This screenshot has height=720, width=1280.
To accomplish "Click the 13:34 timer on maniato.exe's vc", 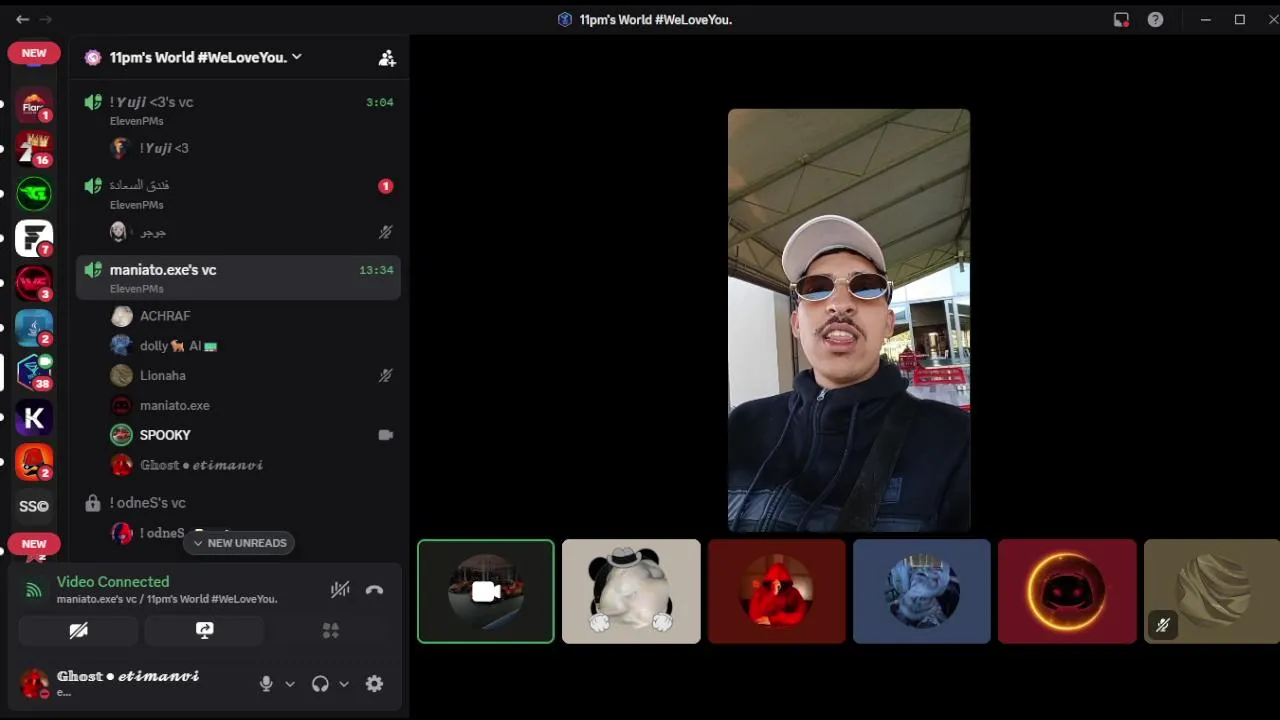I will (376, 270).
